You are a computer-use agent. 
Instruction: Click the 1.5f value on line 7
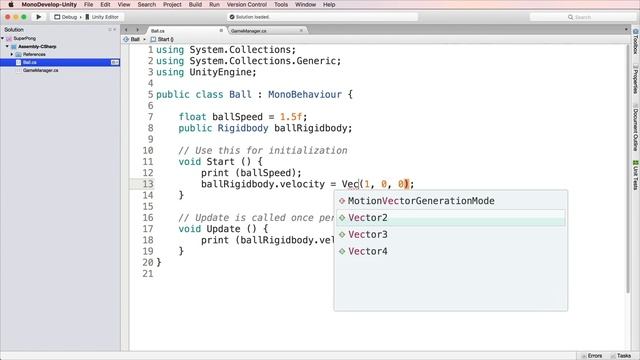click(x=291, y=117)
